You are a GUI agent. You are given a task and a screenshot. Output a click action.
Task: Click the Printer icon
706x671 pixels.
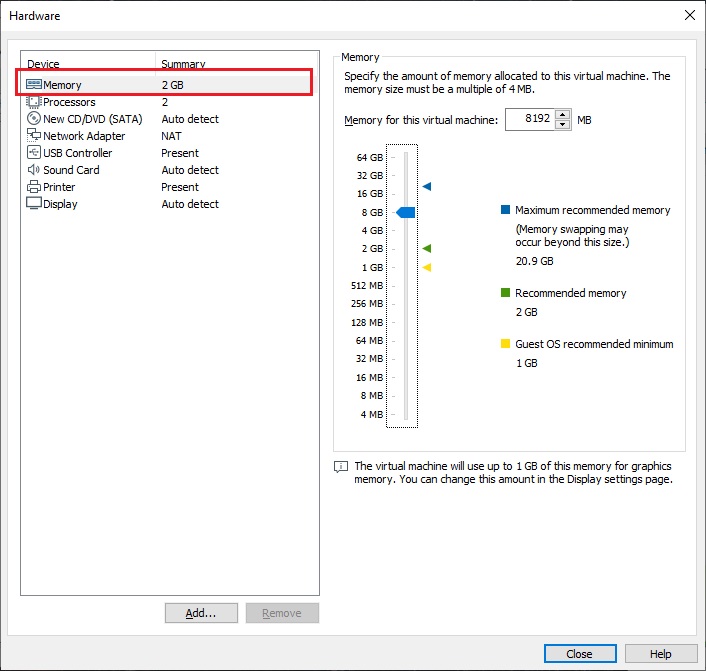tap(34, 187)
